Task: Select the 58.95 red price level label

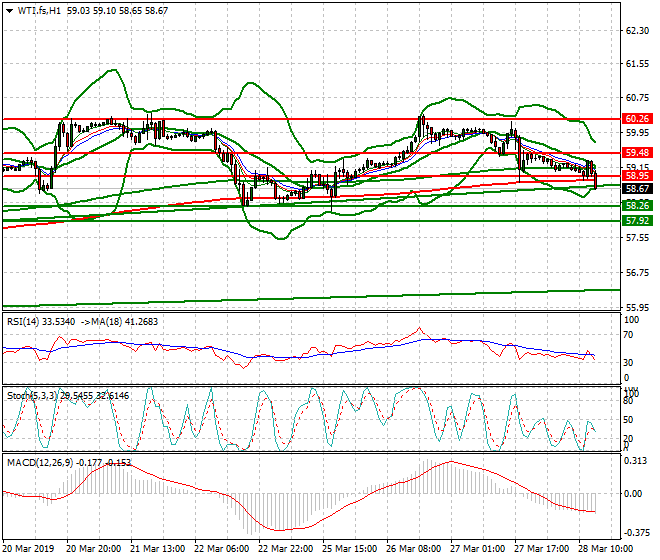Action: click(637, 176)
